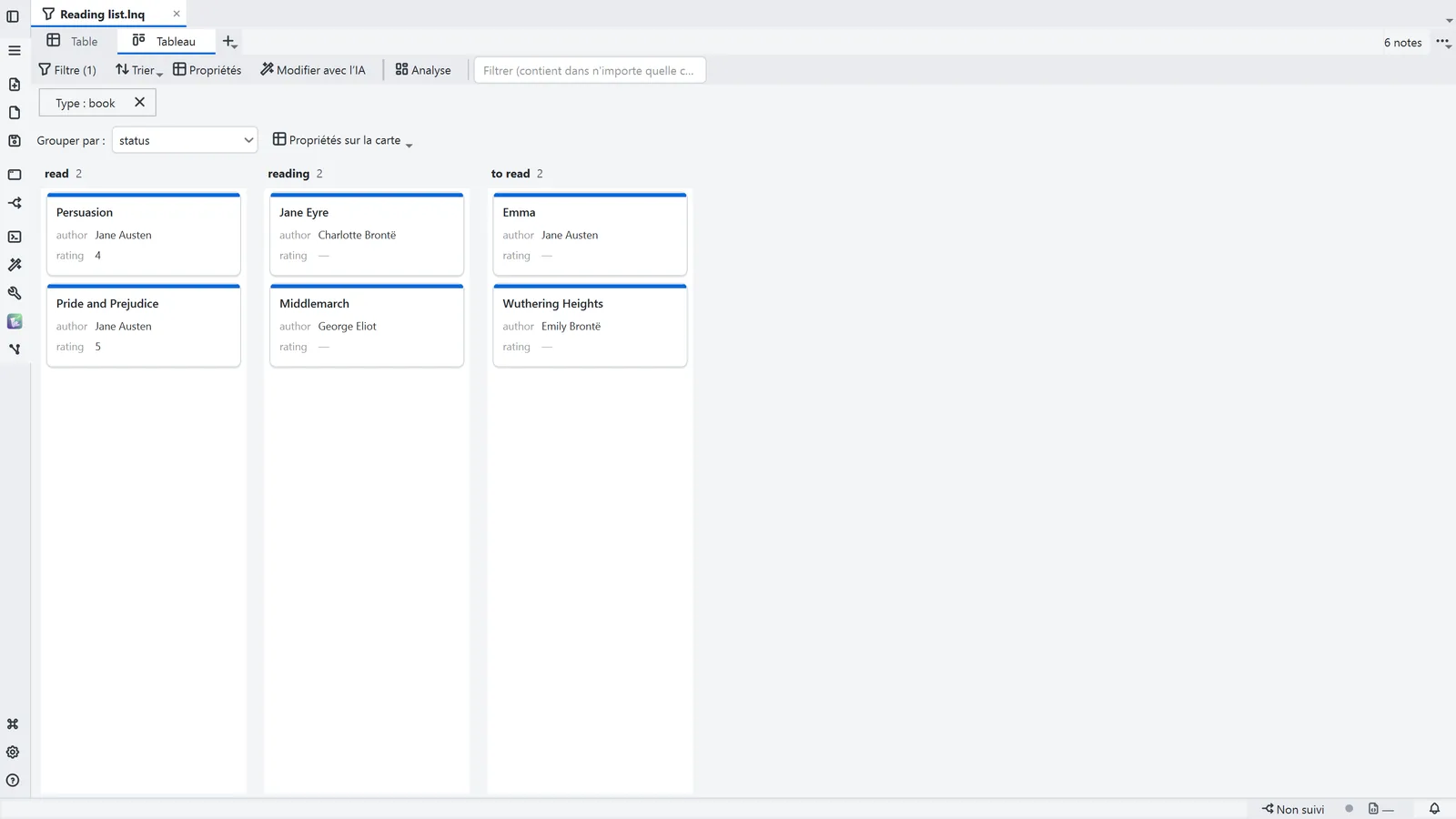1456x819 pixels.
Task: Click author 'George Eliot' on Middlemarch card
Action: [347, 326]
